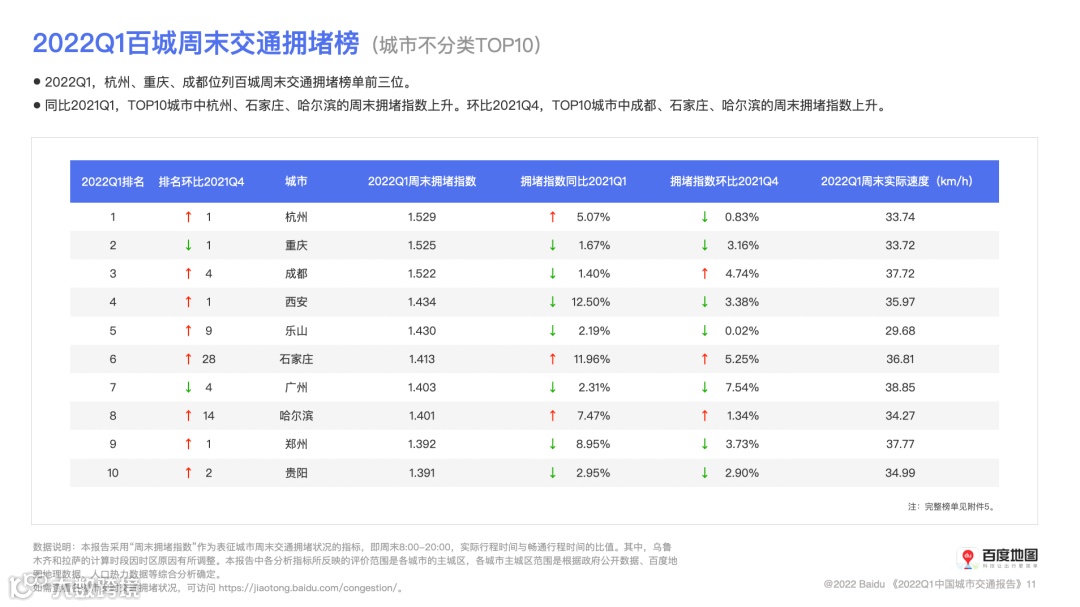Click red up arrow in 哈尔滨 rank change 14
Screen dimensions: 1080x607
point(188,415)
